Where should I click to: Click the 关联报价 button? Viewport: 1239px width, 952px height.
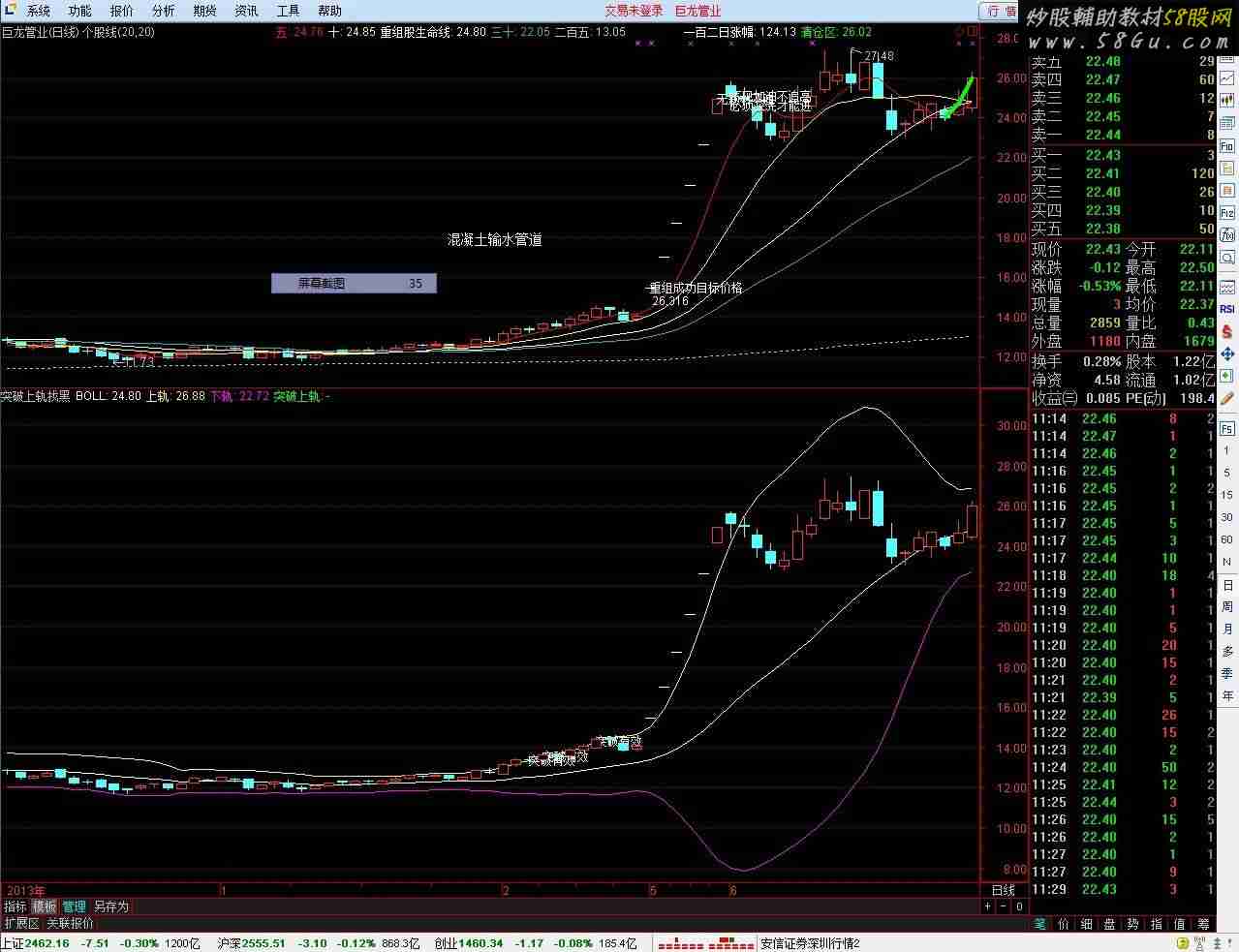pyautogui.click(x=70, y=923)
